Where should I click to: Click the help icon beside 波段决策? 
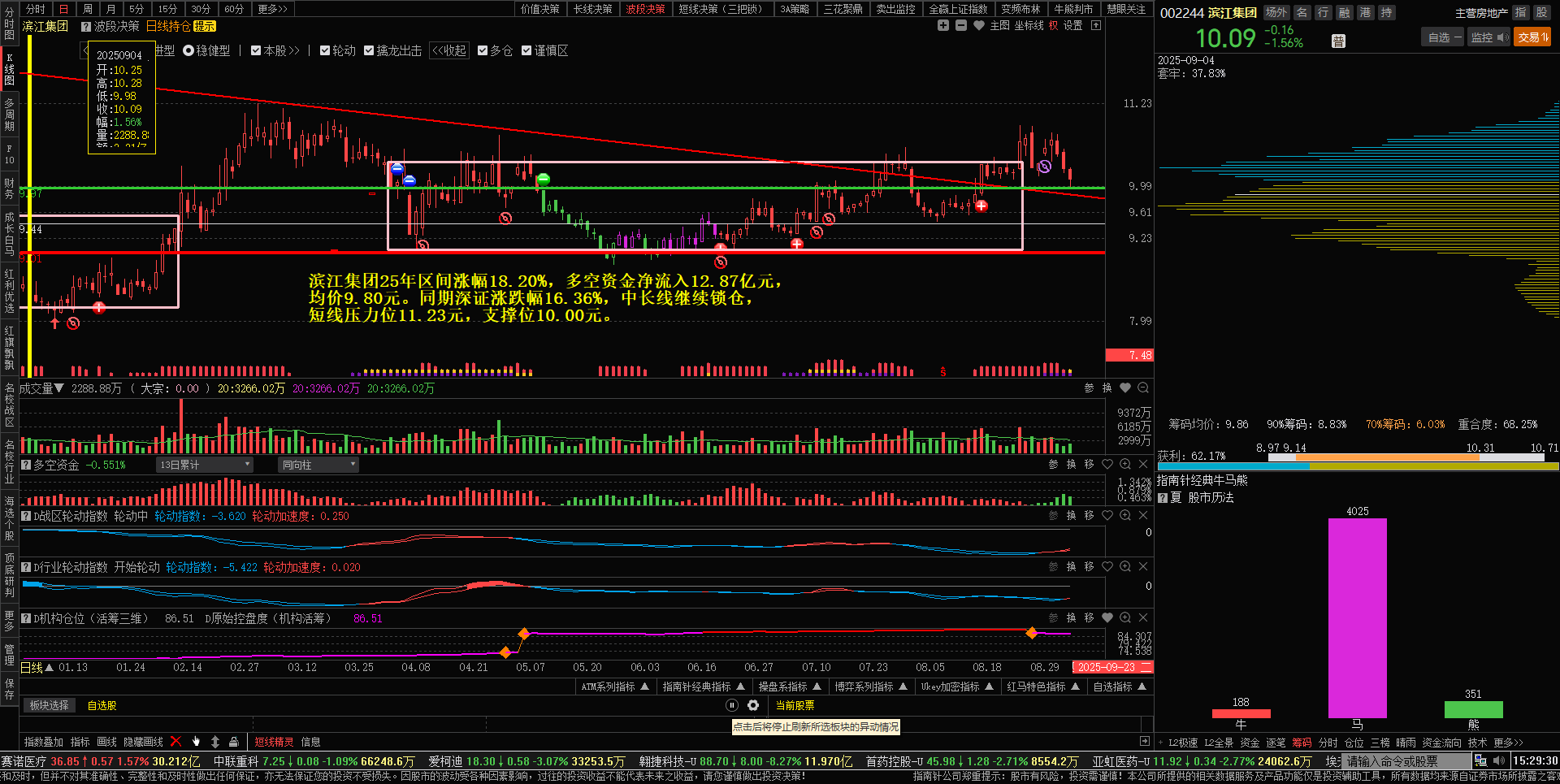(85, 26)
